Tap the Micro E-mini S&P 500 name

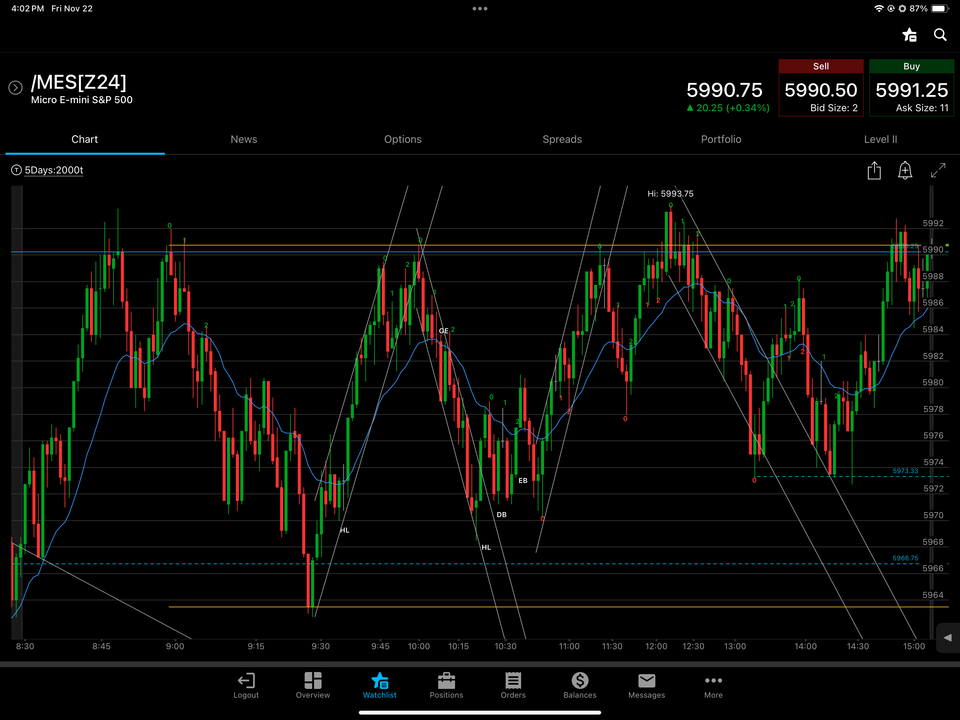click(81, 100)
